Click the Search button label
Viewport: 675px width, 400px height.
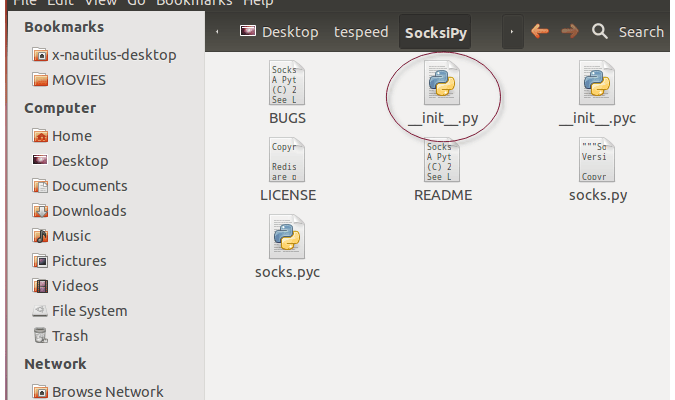(x=641, y=32)
